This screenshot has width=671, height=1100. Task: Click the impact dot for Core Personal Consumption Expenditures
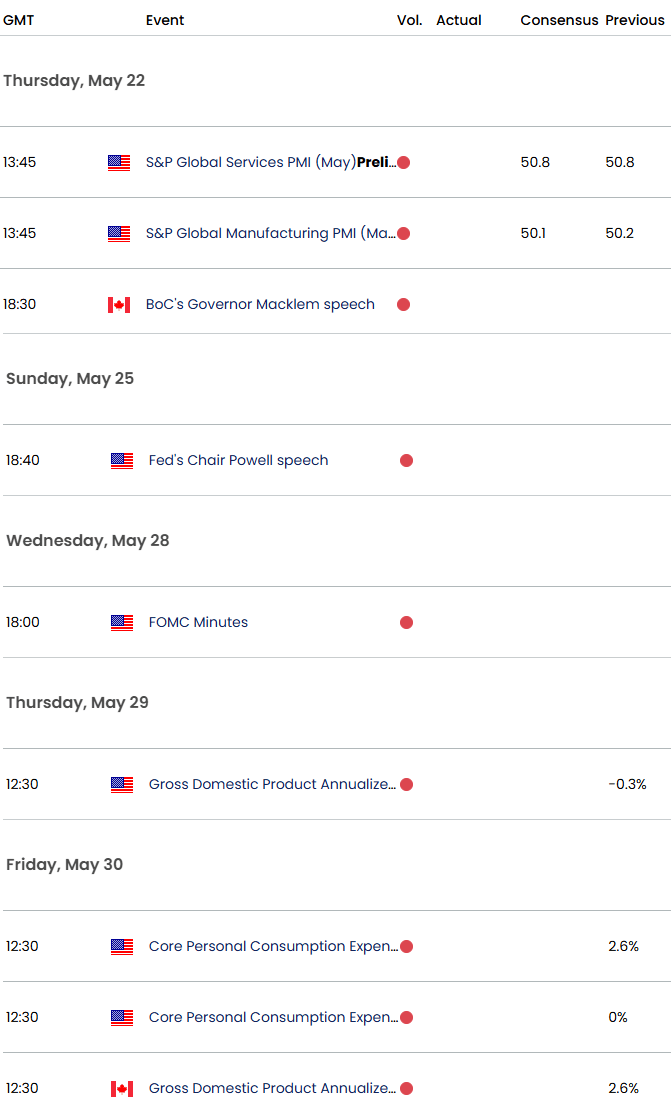407,946
